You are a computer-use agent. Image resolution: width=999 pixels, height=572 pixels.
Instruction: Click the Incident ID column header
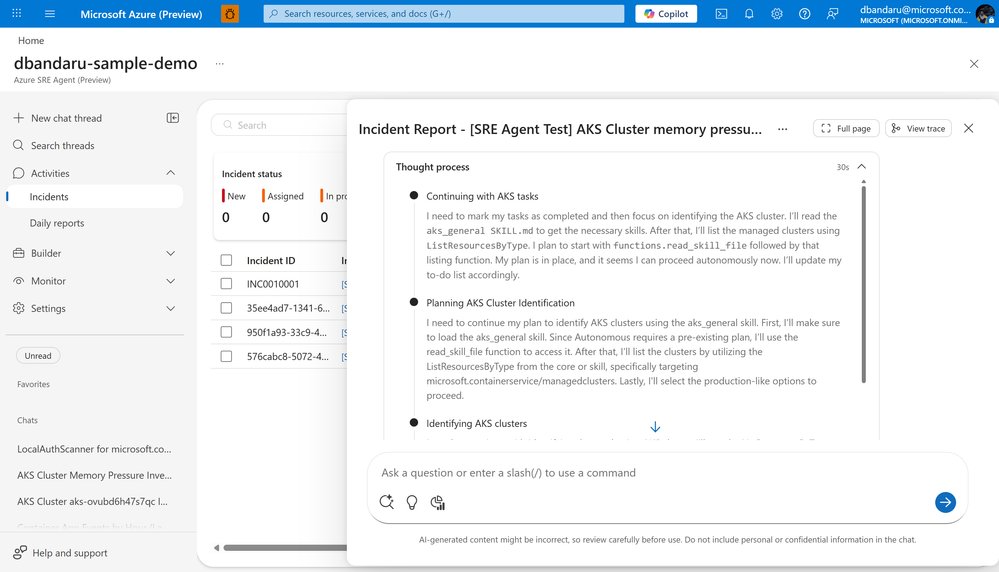click(271, 261)
